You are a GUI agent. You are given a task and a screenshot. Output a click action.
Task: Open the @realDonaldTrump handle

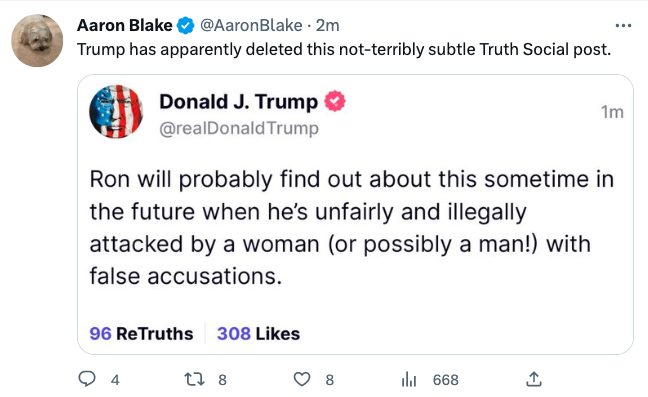239,128
